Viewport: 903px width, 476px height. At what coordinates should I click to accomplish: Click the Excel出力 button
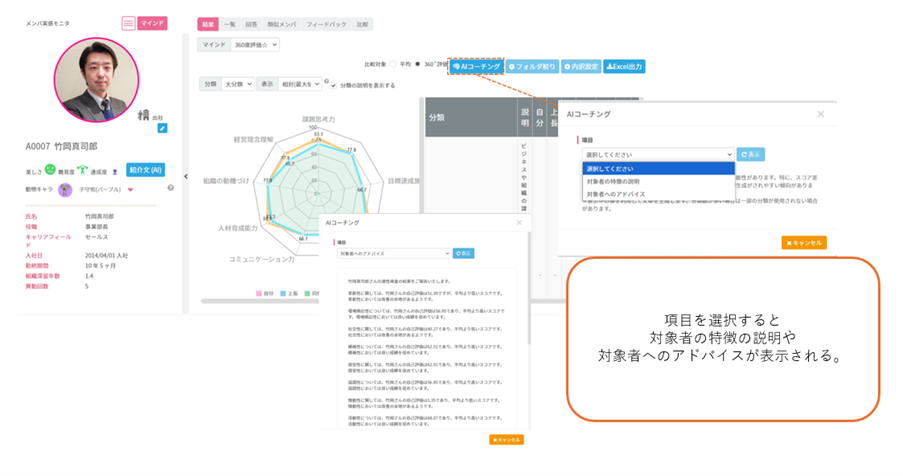[625, 66]
